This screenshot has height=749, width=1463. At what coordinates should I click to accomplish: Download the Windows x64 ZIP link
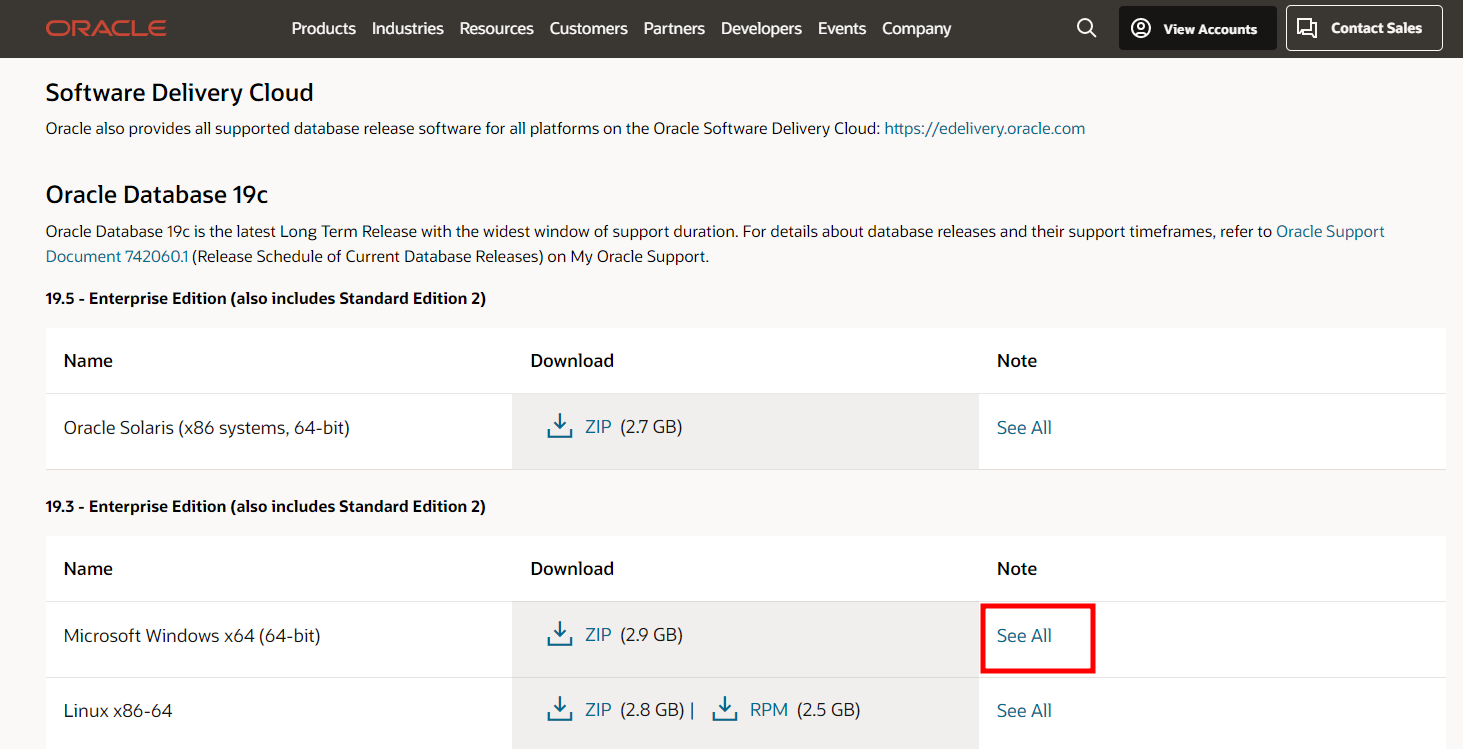coord(598,635)
